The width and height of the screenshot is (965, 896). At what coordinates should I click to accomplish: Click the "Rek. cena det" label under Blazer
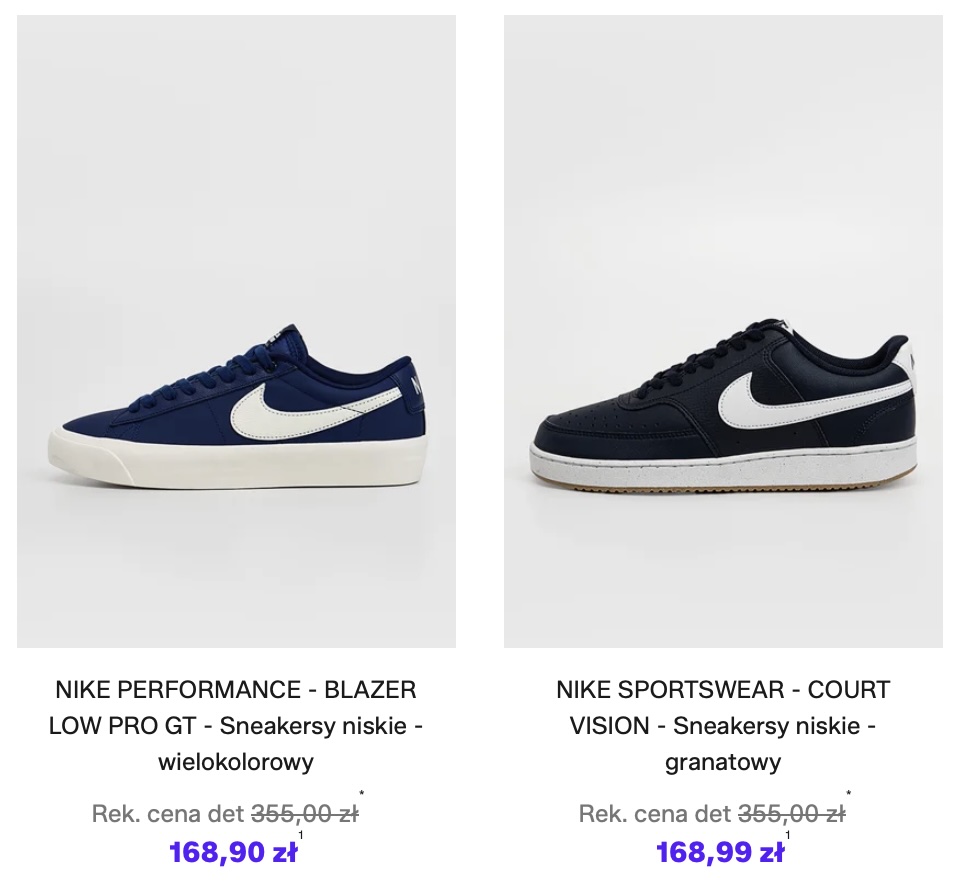point(168,814)
